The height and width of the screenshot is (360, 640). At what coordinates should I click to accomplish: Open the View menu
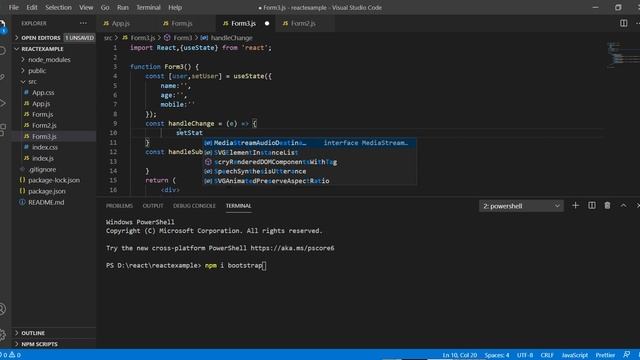click(x=86, y=7)
